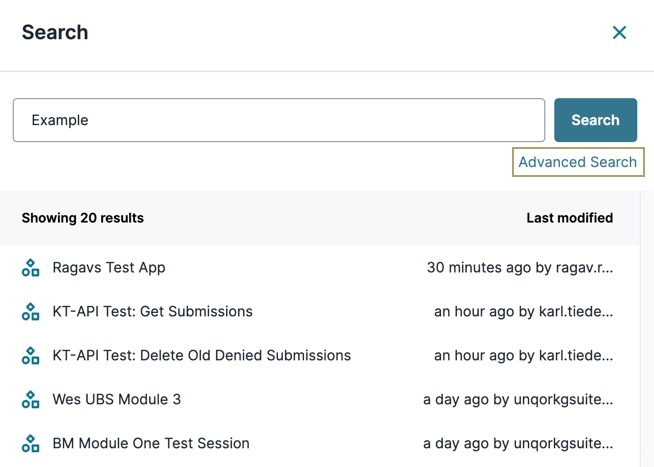
Task: Open KT-API Test: Get Submissions result
Action: 152,311
